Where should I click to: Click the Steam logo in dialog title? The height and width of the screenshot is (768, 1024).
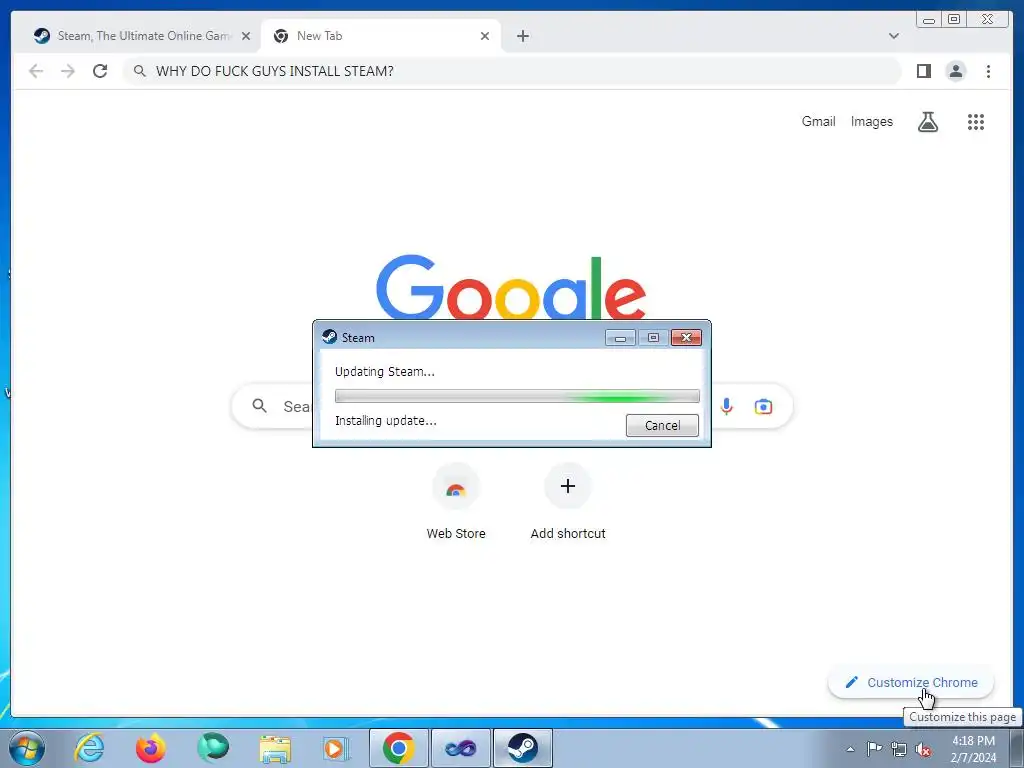(x=330, y=337)
